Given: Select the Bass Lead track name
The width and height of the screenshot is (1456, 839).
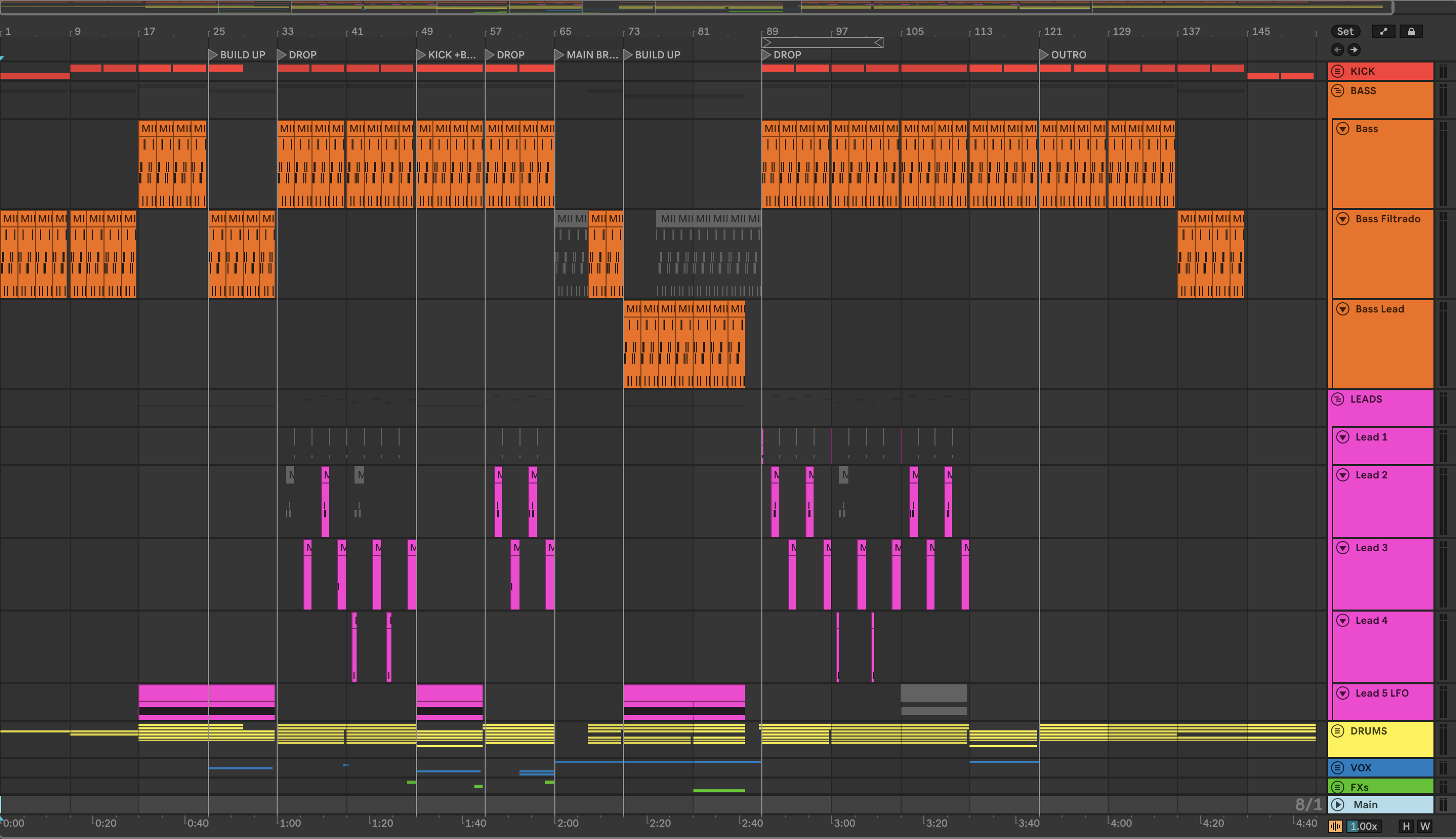Looking at the screenshot, I should click(1379, 309).
